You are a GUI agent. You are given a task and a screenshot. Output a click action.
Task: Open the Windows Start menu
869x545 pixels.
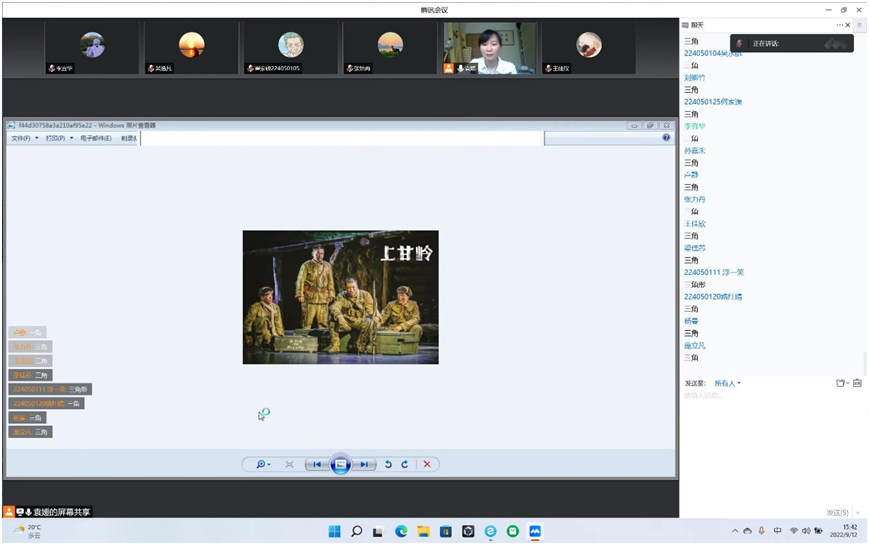coord(335,532)
